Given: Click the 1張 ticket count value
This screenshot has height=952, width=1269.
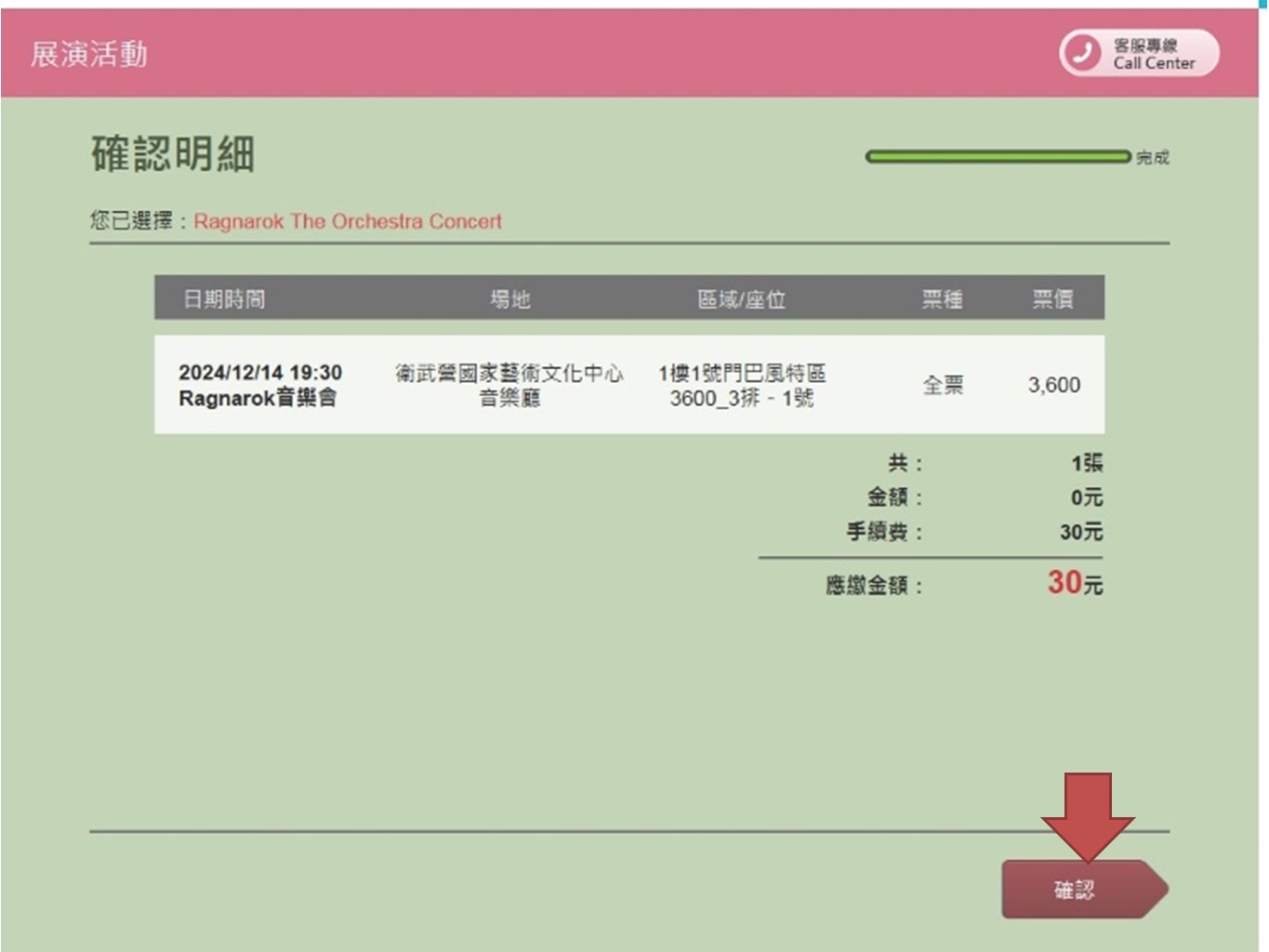Looking at the screenshot, I should [x=1087, y=463].
